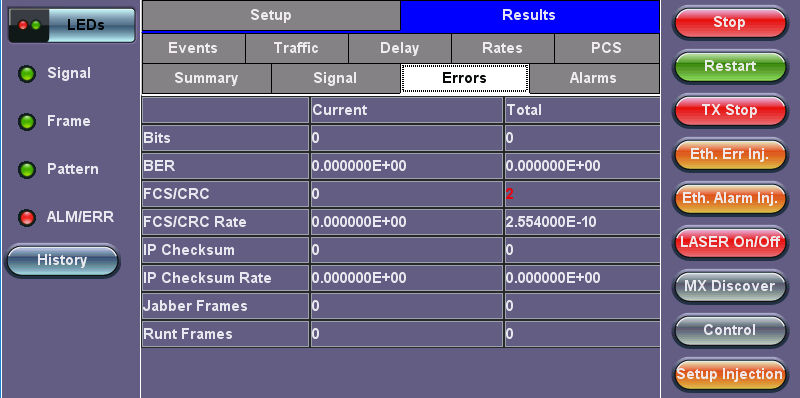Image resolution: width=800 pixels, height=398 pixels.
Task: Switch to the Setup tab
Action: coord(271,15)
